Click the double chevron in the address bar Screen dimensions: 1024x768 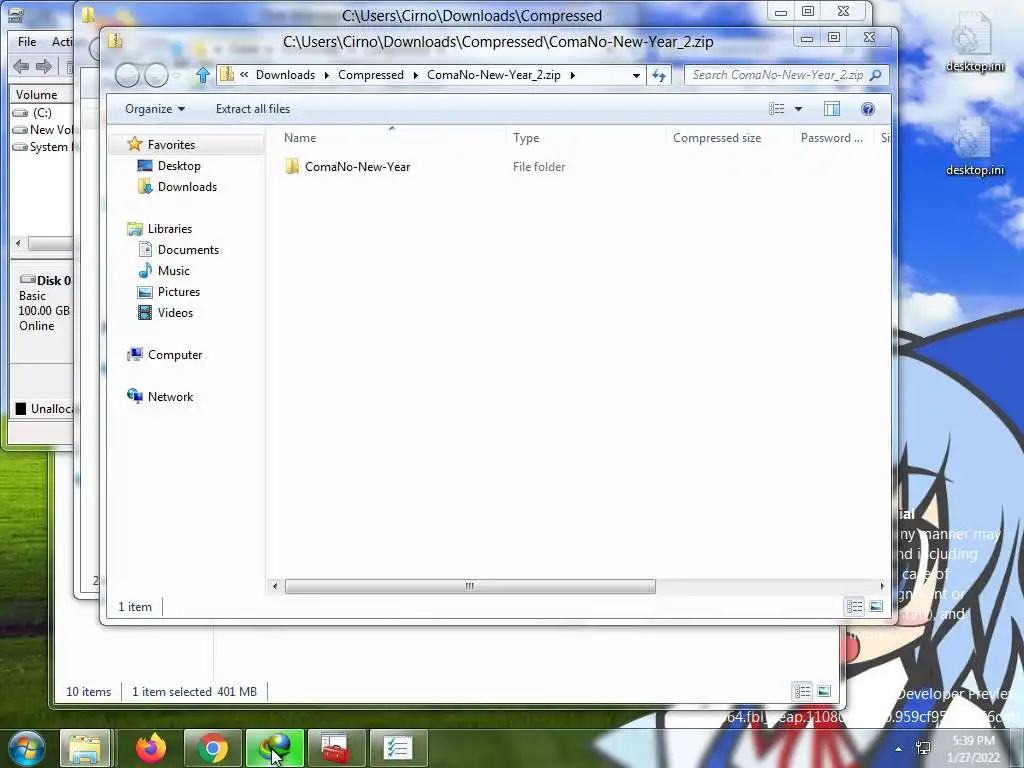244,75
